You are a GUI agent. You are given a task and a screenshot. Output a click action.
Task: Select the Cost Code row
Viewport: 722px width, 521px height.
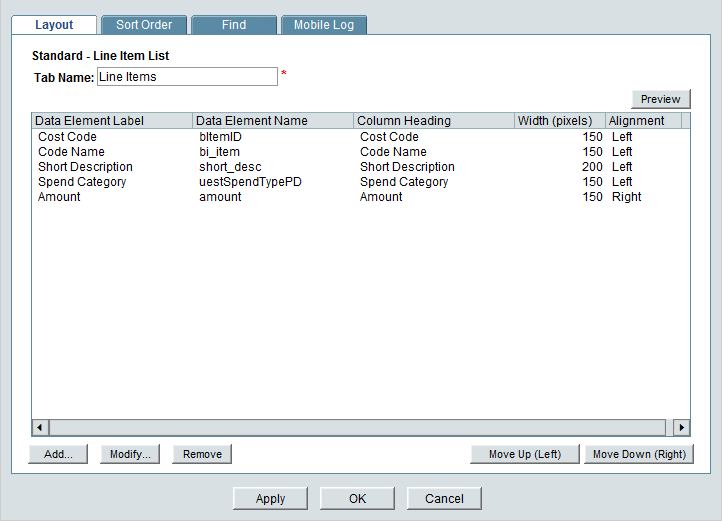(x=68, y=137)
